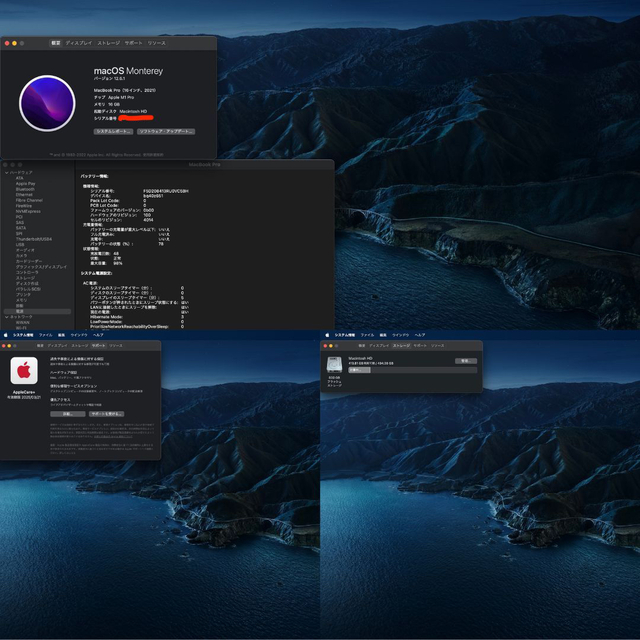This screenshot has height=640, width=640.
Task: Select SPI in the sidebar
Action: 19,234
